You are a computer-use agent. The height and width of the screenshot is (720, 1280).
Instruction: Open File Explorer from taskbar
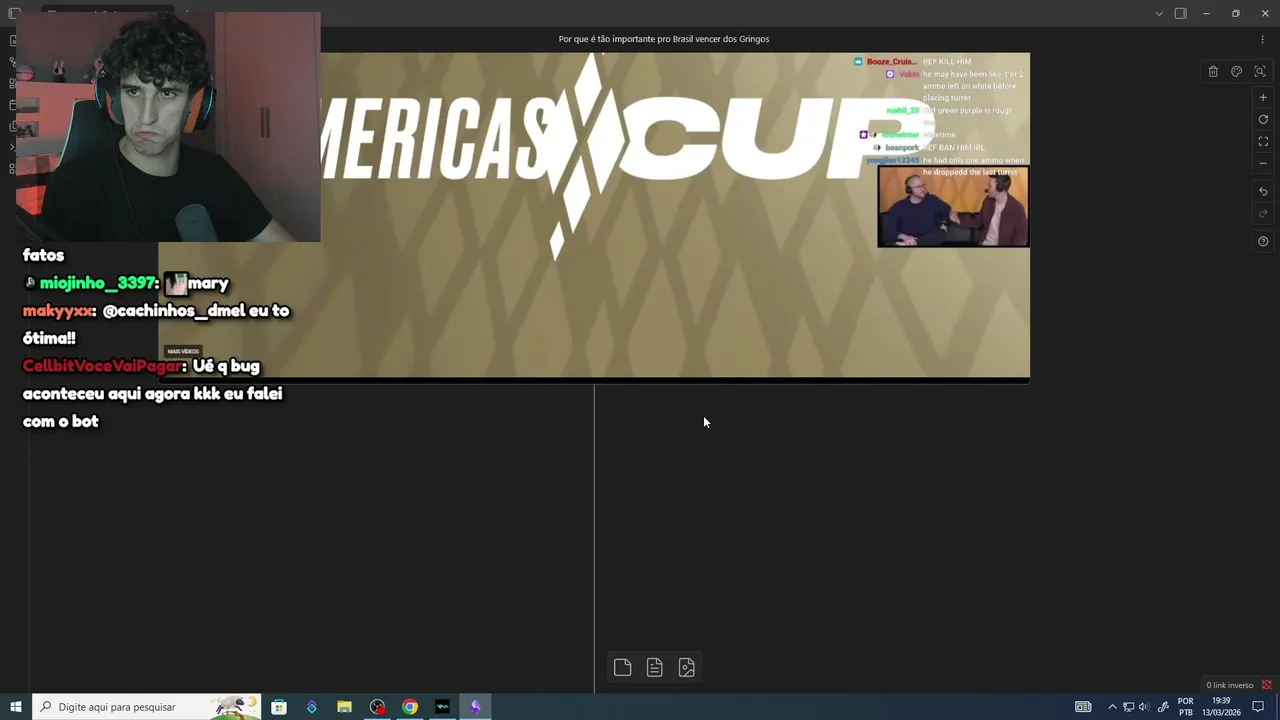click(x=344, y=707)
